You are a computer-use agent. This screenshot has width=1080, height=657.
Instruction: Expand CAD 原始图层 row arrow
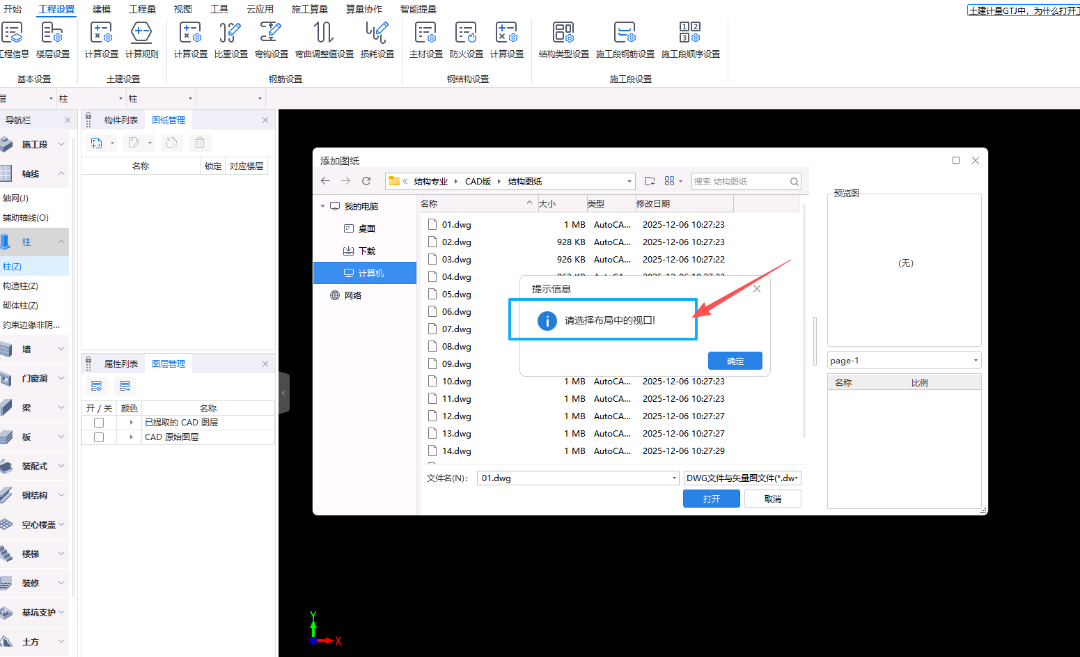[131, 437]
